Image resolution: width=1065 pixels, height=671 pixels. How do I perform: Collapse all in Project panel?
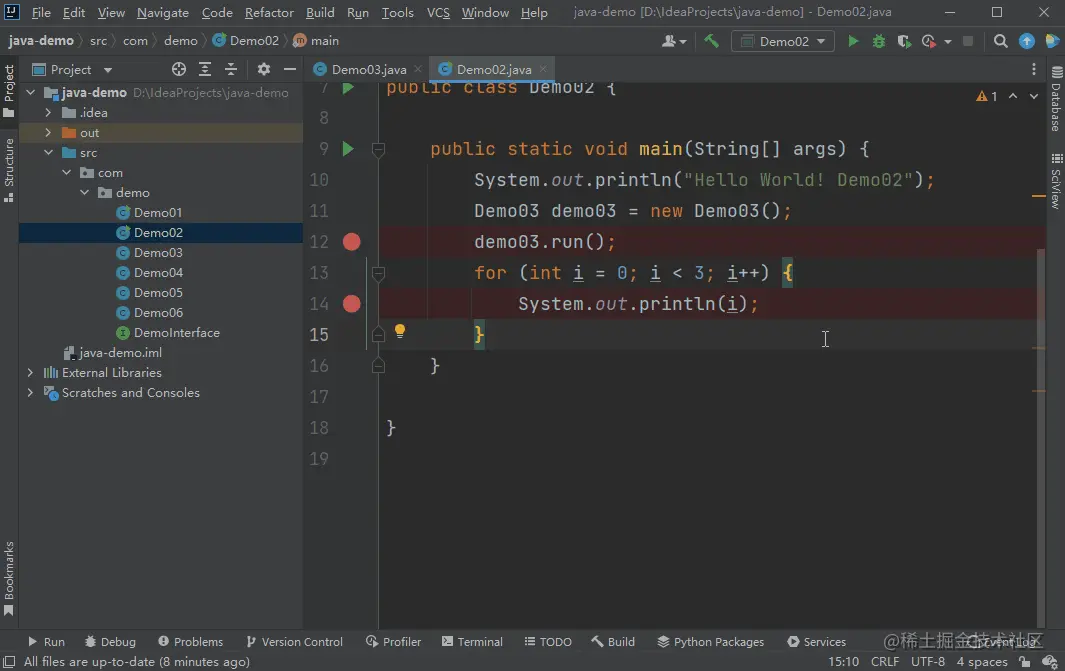tap(231, 69)
